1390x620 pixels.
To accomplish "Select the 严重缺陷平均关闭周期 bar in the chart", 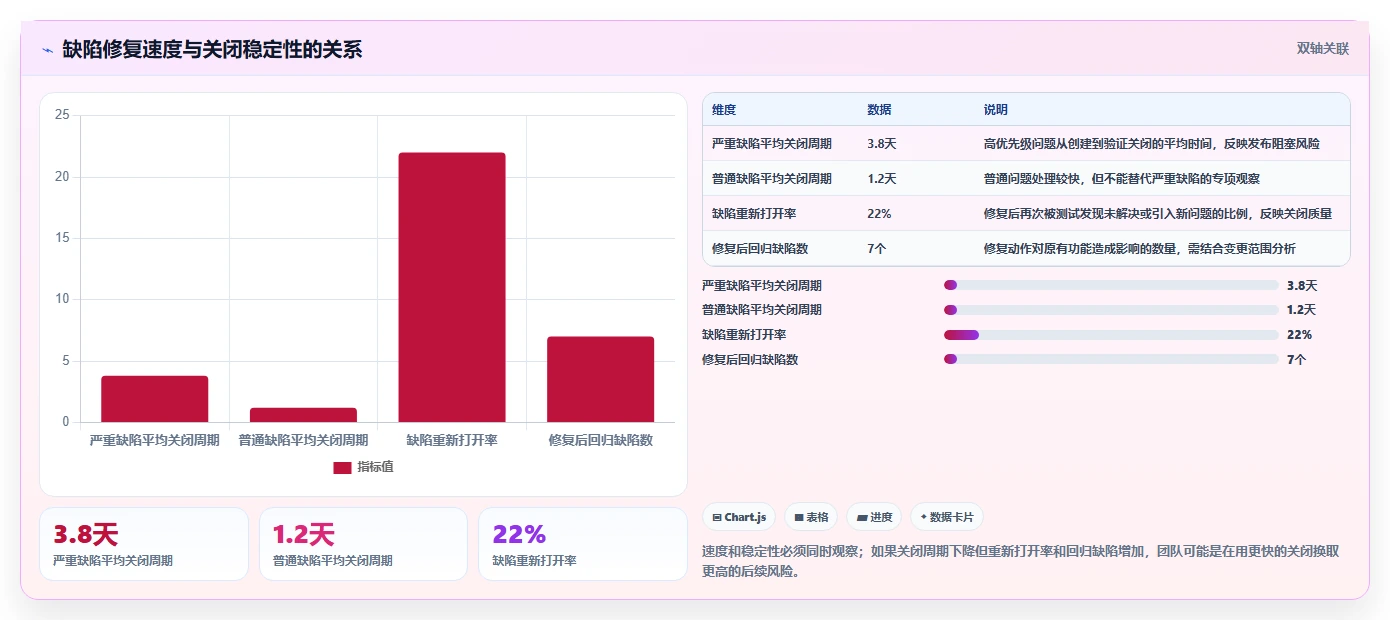I will [x=155, y=399].
